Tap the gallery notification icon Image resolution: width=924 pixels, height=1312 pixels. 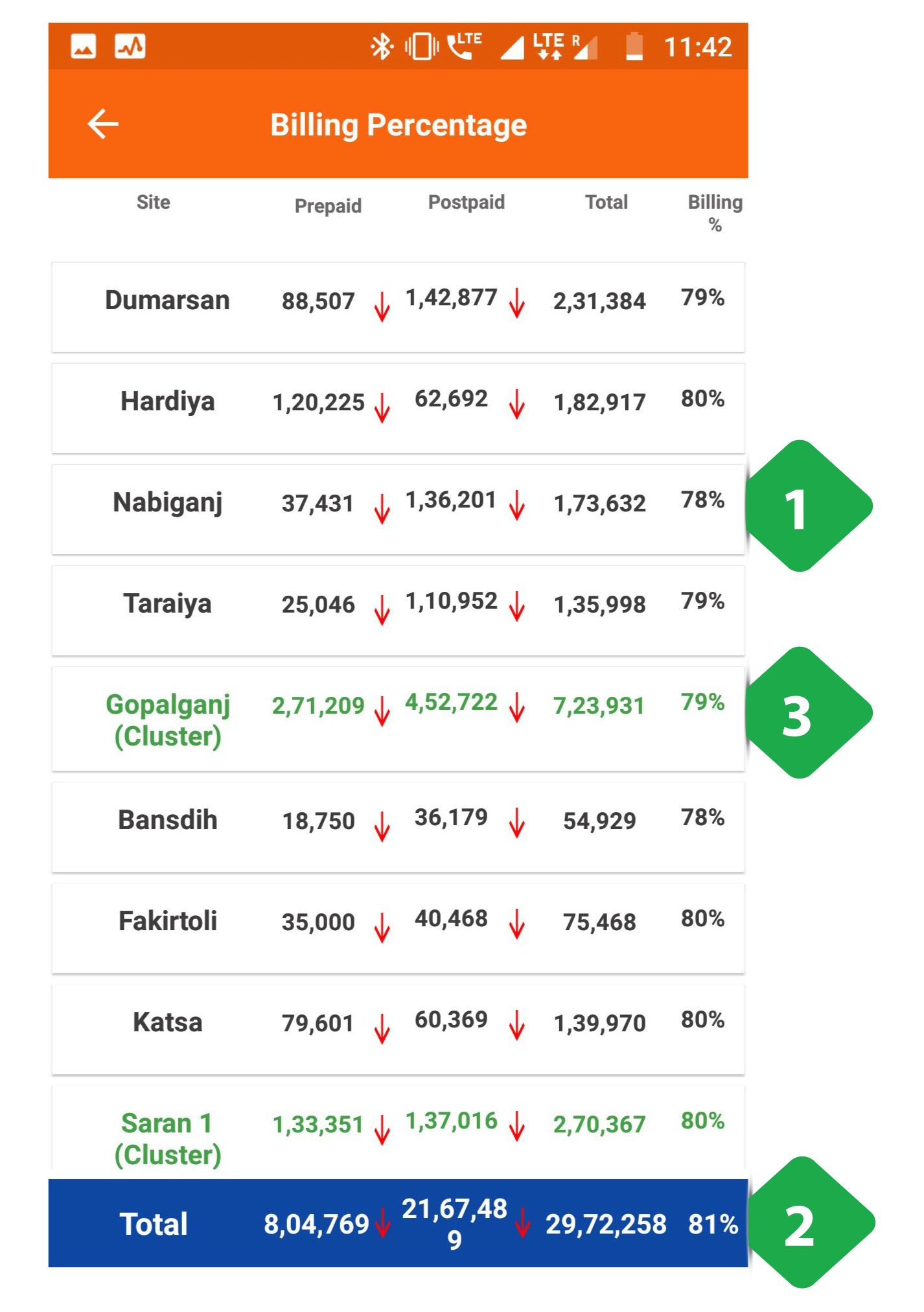pyautogui.click(x=84, y=47)
